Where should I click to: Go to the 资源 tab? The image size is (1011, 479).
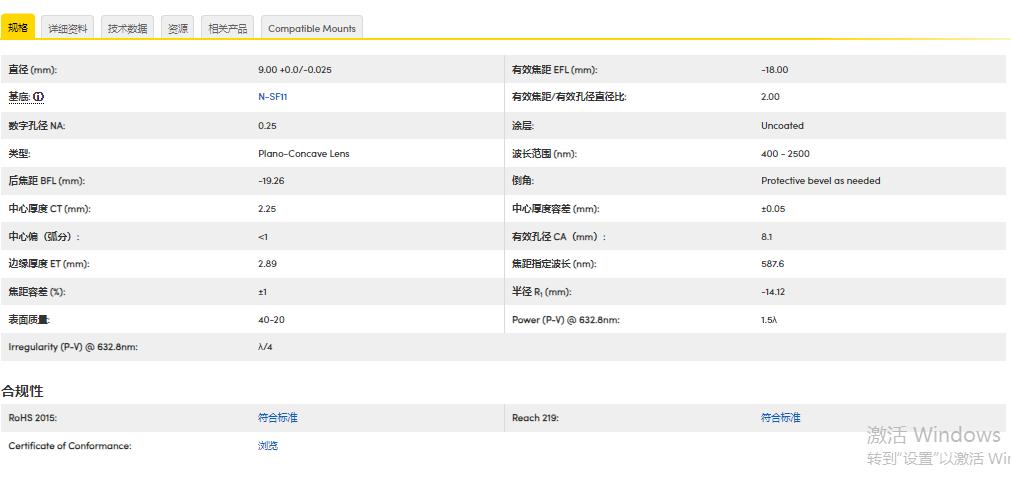tap(178, 29)
